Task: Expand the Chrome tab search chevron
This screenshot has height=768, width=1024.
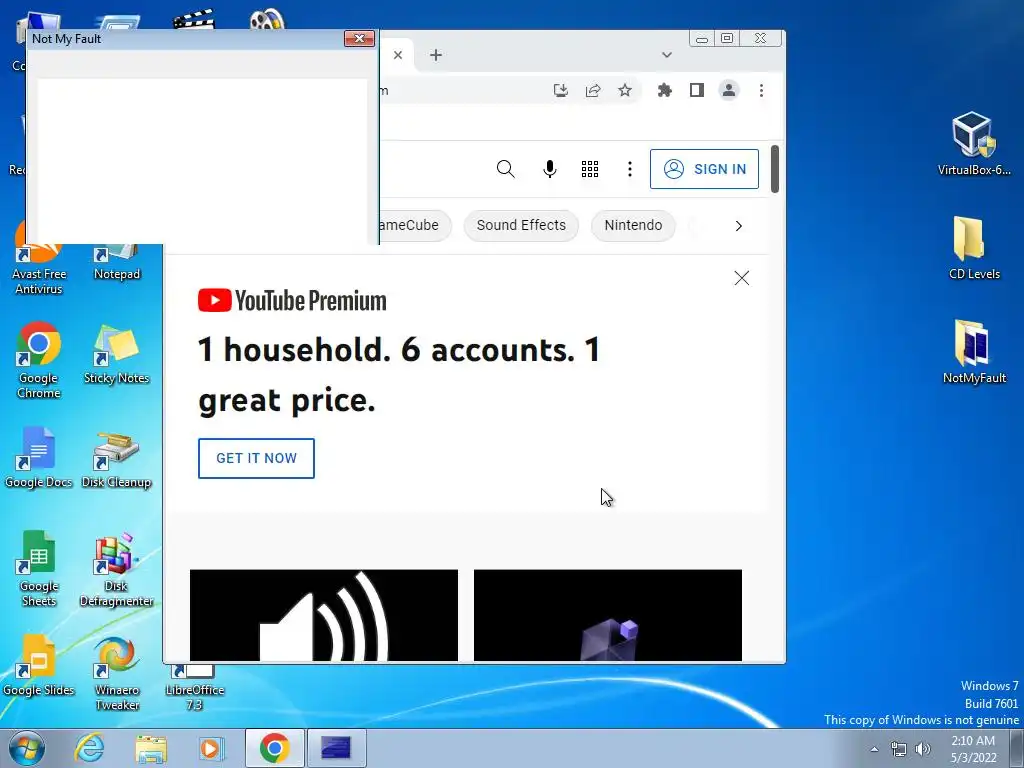Action: pyautogui.click(x=667, y=55)
